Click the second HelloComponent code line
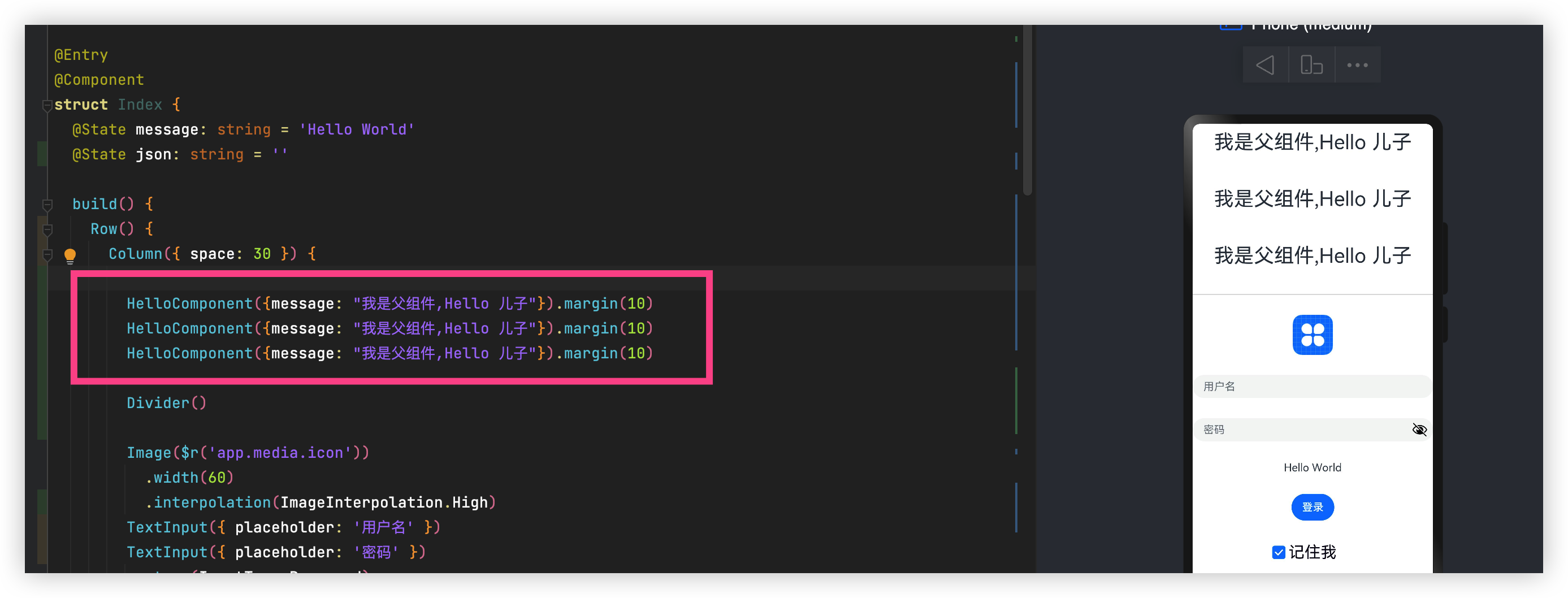The width and height of the screenshot is (1568, 598). [x=389, y=329]
